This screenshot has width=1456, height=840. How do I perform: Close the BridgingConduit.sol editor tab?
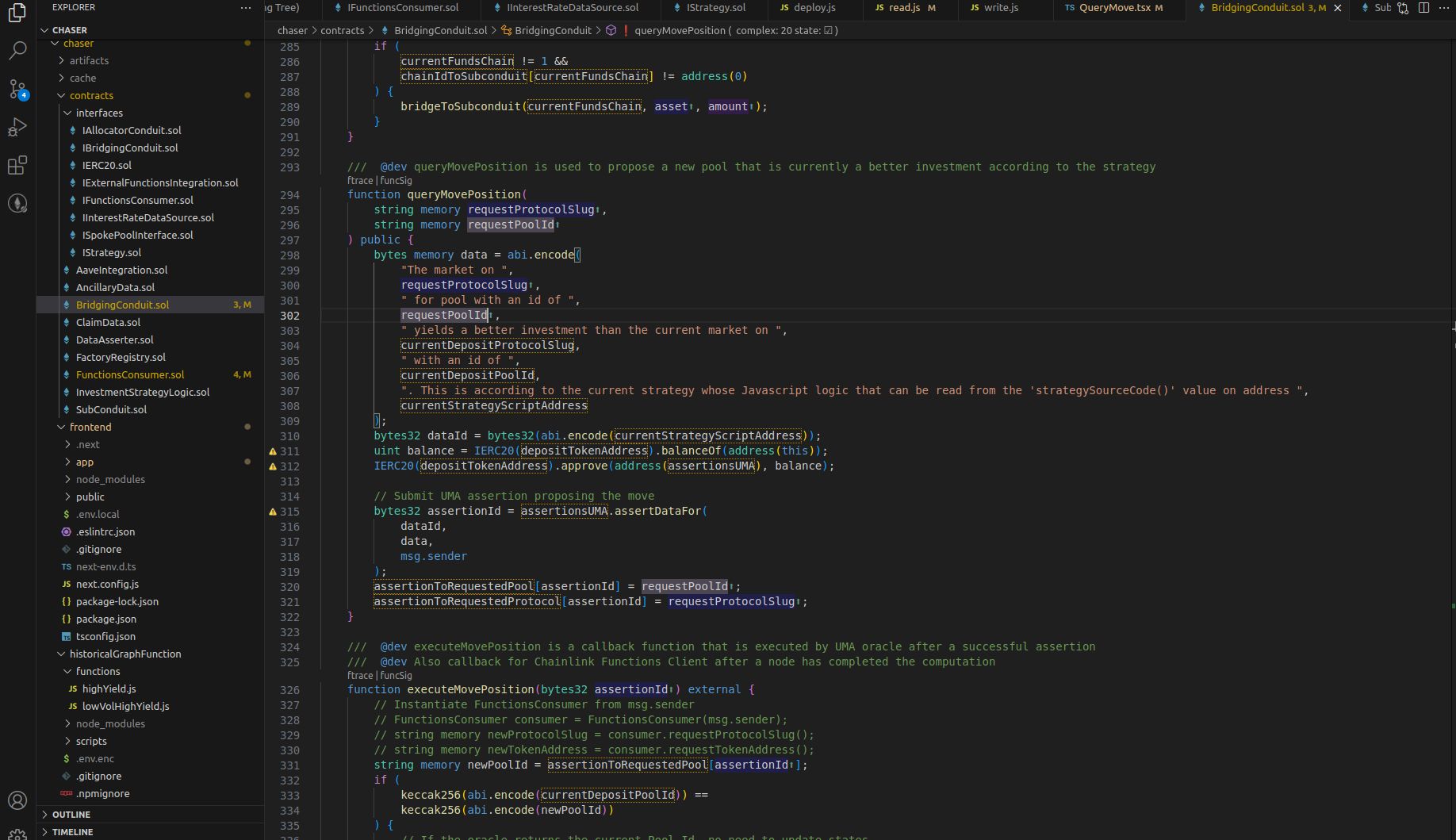1338,8
